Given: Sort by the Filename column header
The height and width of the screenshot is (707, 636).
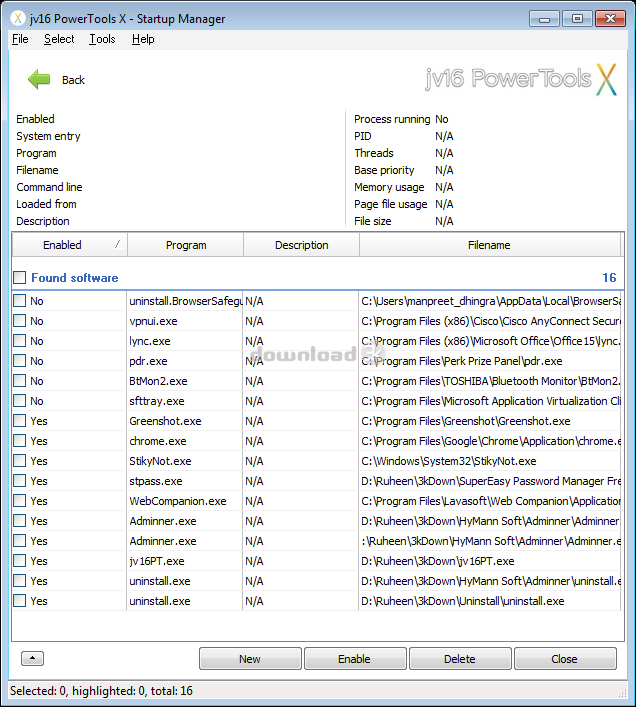Looking at the screenshot, I should 490,245.
